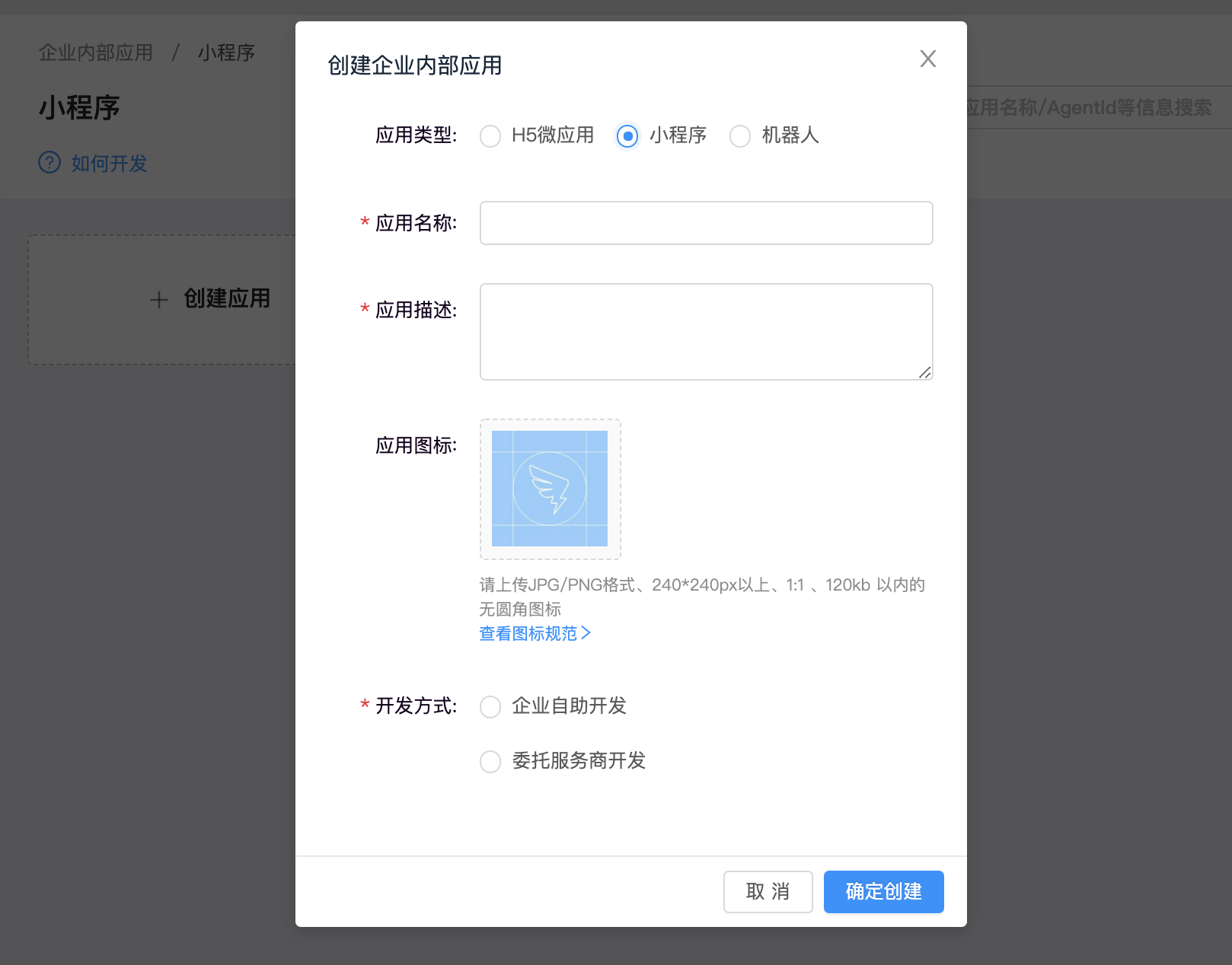Choose the 委托服务商开发 option
The height and width of the screenshot is (965, 1232).
point(490,762)
